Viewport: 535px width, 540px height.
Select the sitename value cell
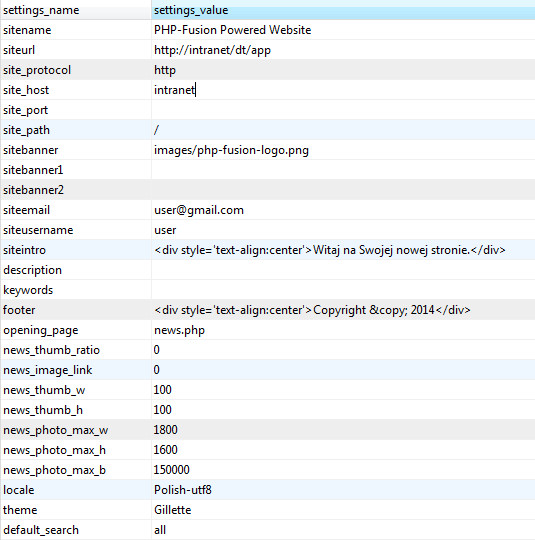[x=343, y=30]
